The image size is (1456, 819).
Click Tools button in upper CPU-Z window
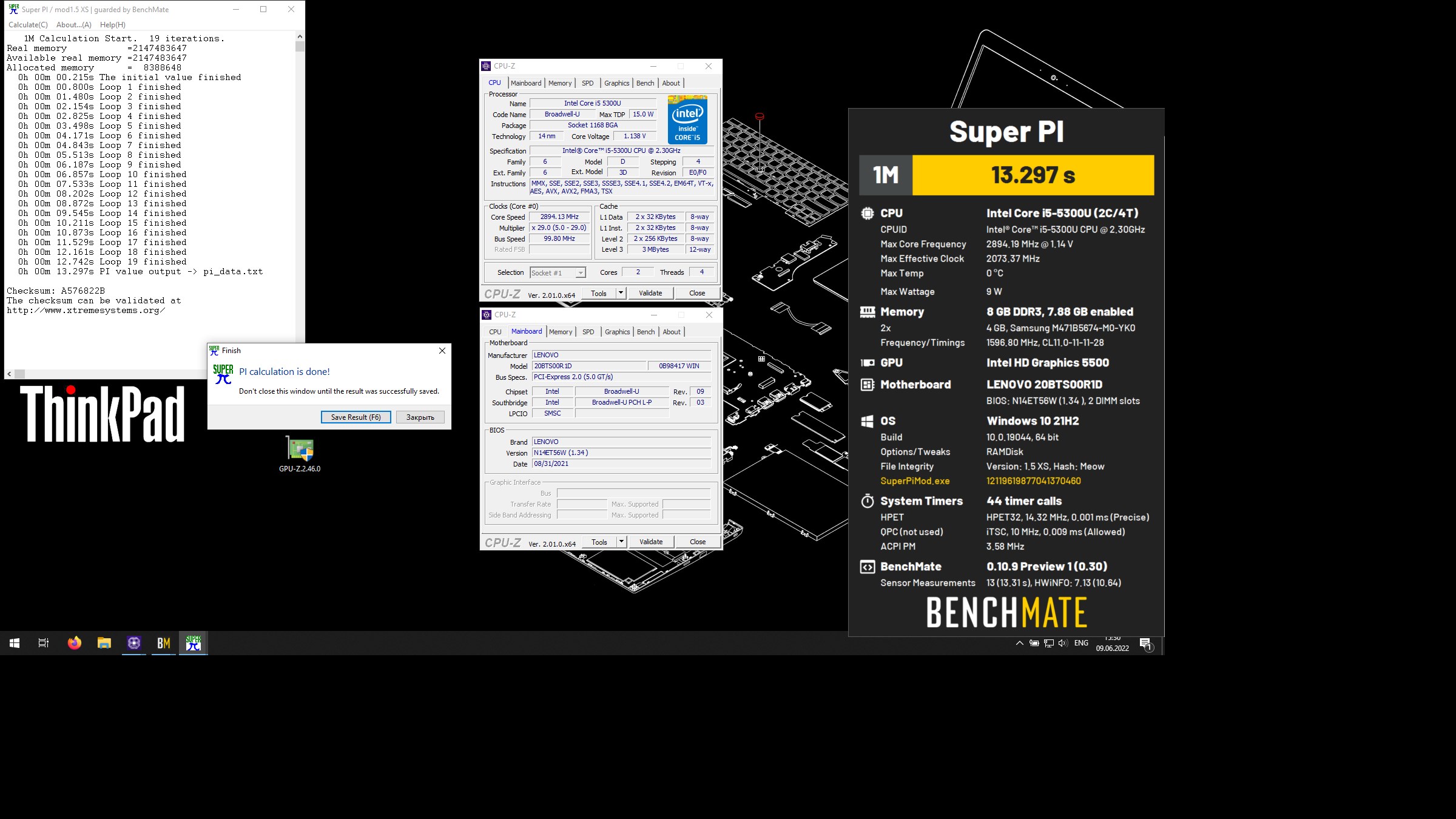(599, 293)
